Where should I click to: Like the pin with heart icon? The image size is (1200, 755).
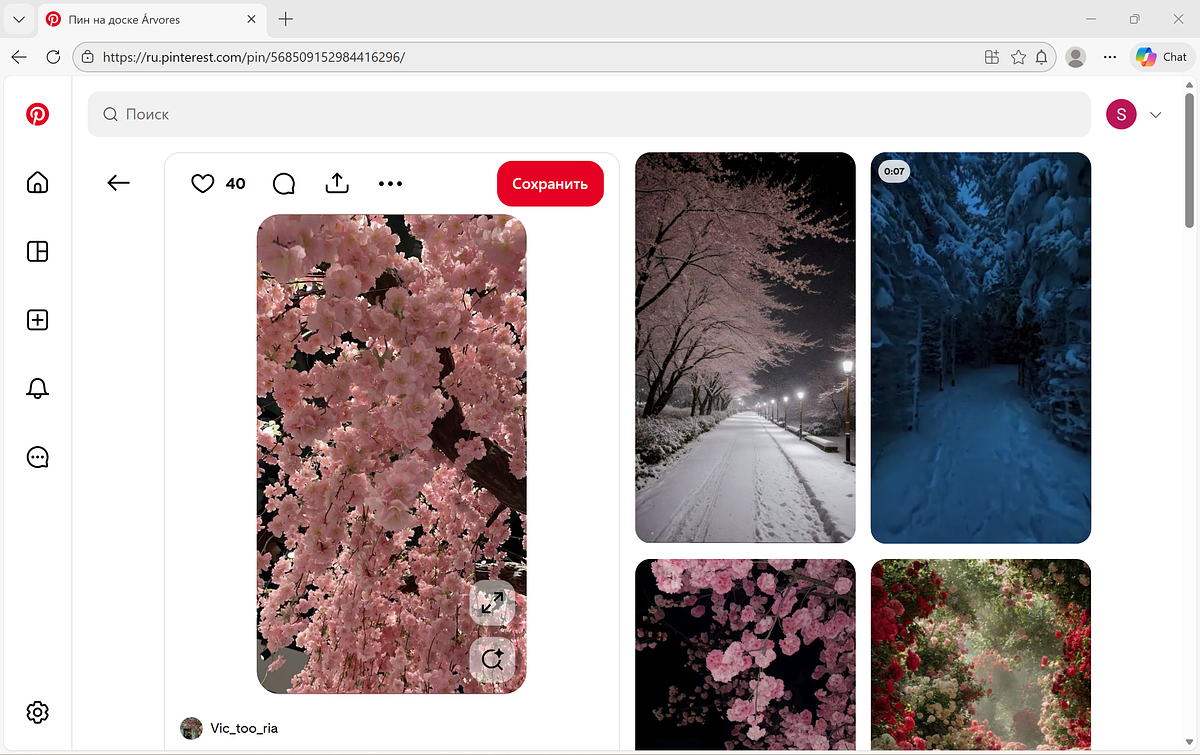(x=203, y=183)
